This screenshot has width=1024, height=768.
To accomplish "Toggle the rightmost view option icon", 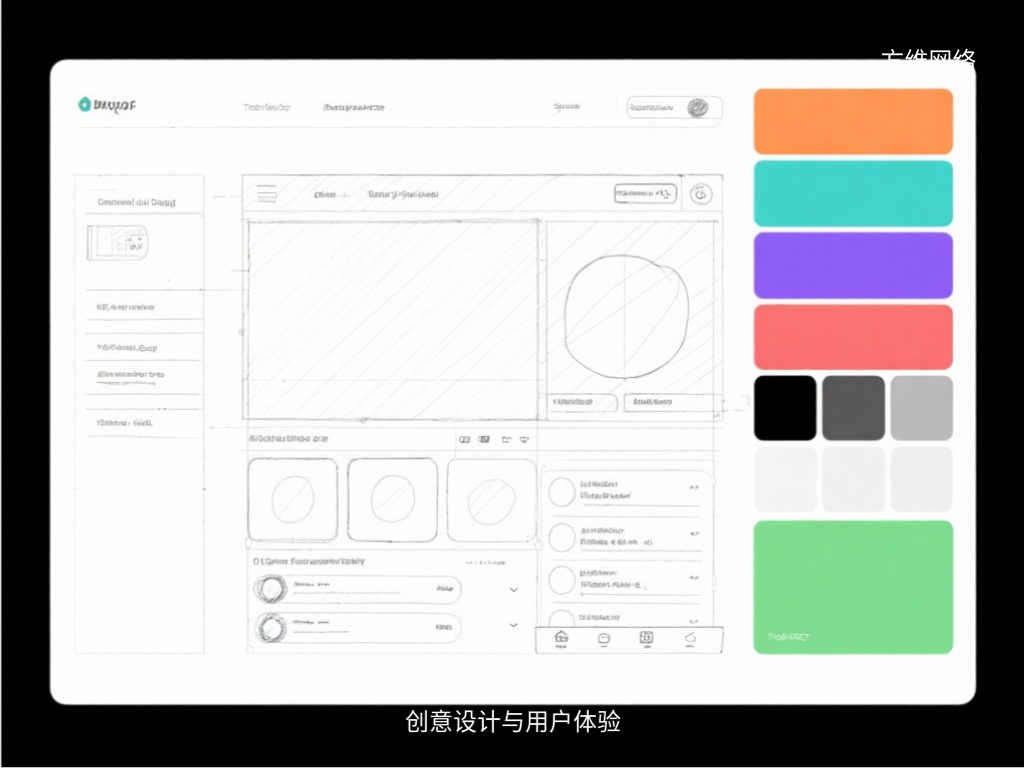I will point(524,438).
